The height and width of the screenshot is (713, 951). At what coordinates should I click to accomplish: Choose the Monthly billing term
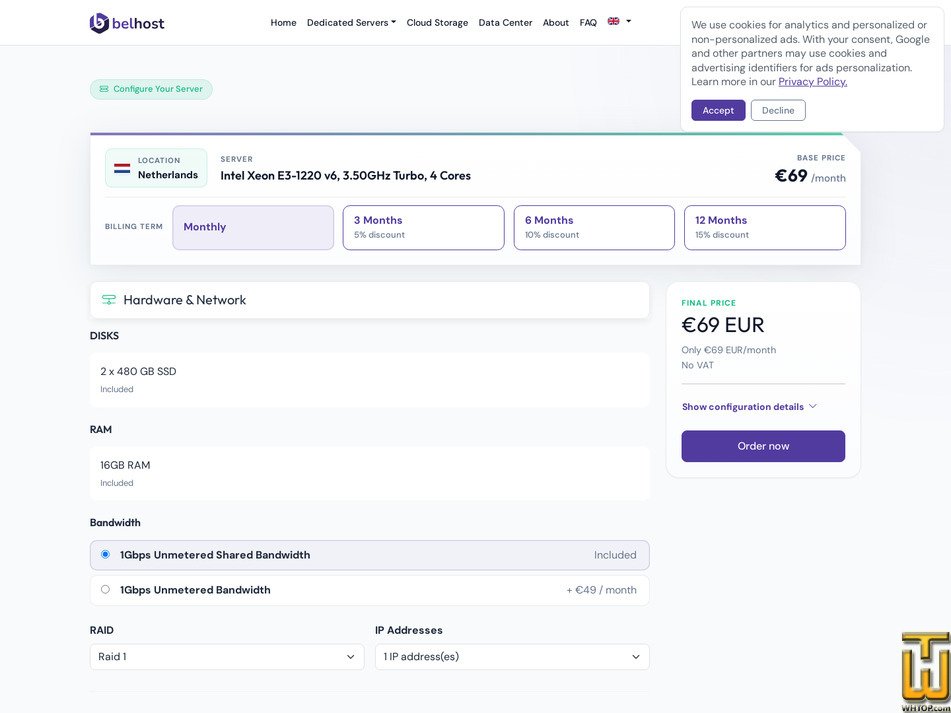253,227
